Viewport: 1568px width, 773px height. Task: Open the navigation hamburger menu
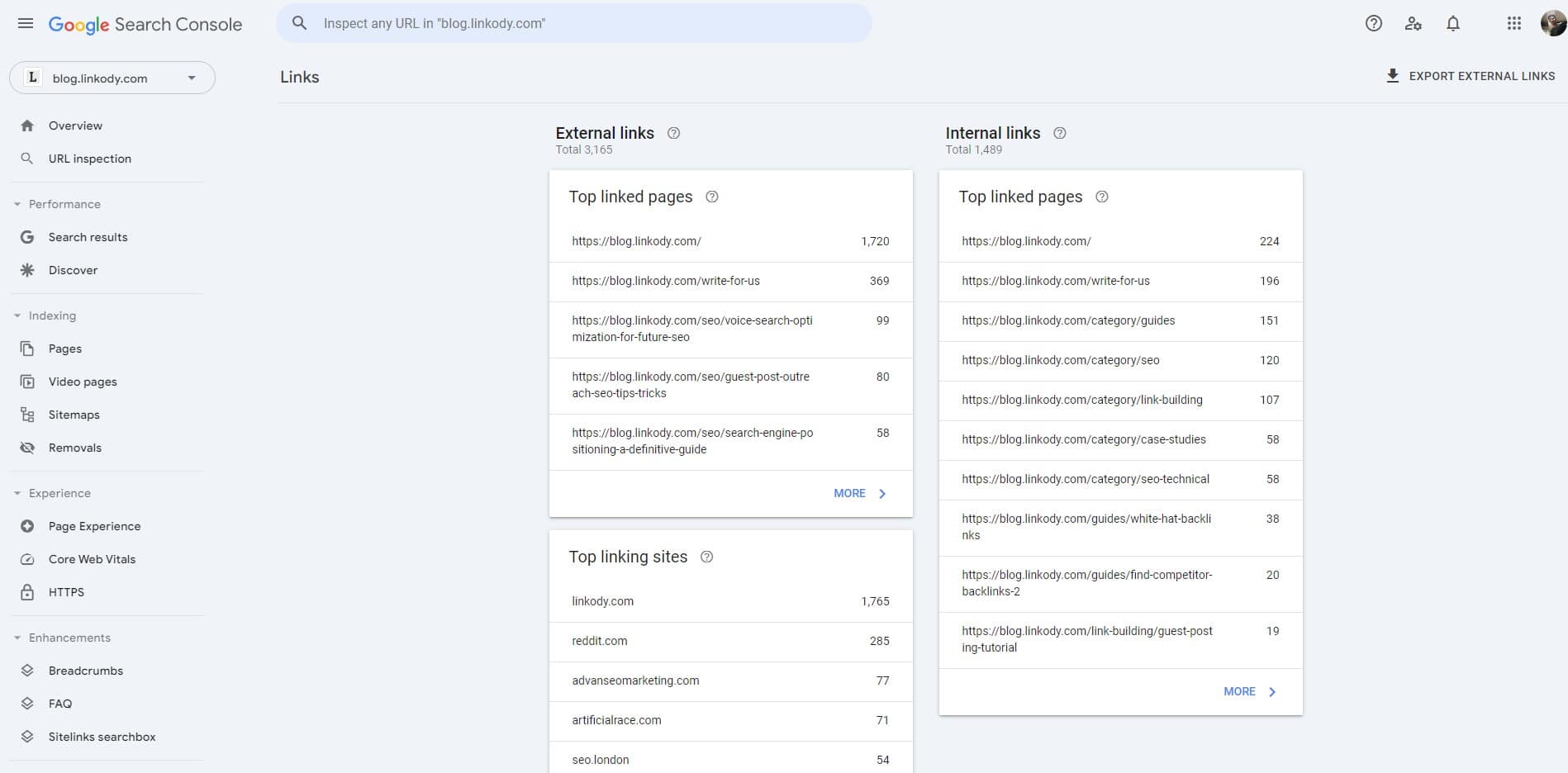coord(26,23)
